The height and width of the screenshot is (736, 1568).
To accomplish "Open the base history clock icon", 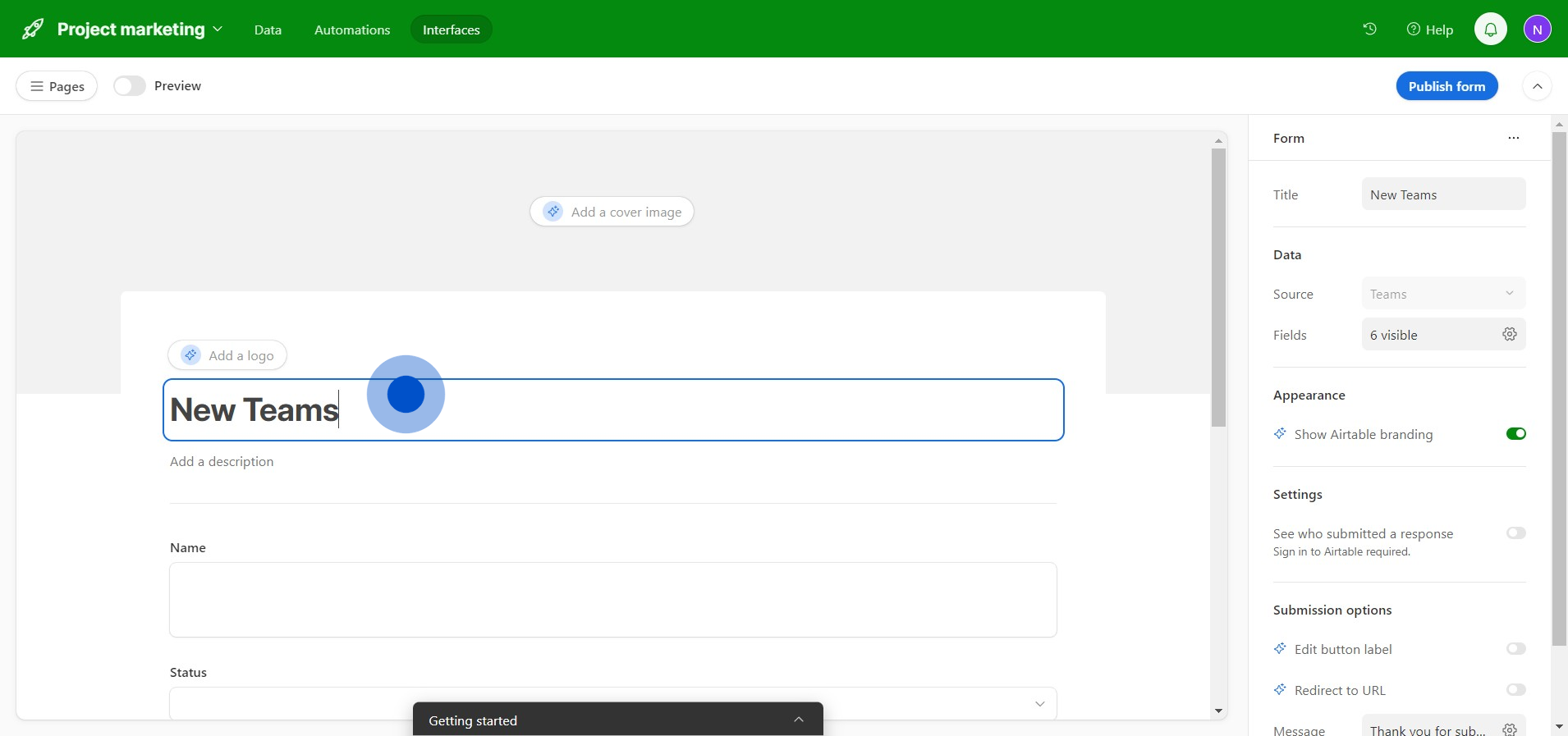I will tap(1369, 30).
